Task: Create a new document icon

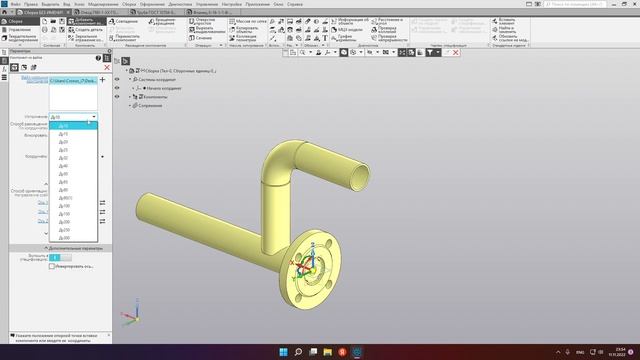Action: pos(44,21)
